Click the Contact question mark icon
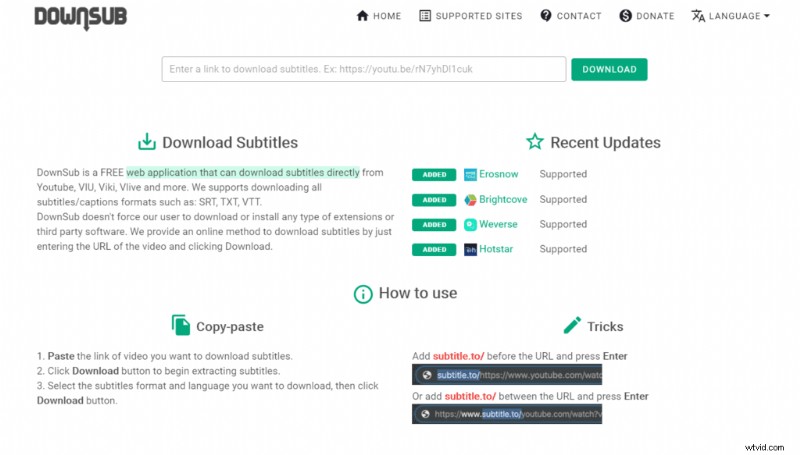Screen dimensions: 800x455 point(546,16)
